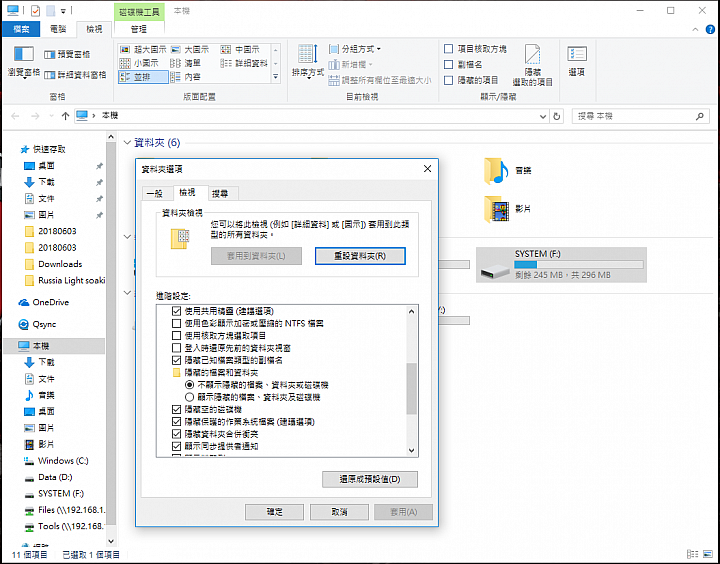Open 分組方式 group by dropdown
Viewport: 720px width, 564px height.
click(x=355, y=49)
